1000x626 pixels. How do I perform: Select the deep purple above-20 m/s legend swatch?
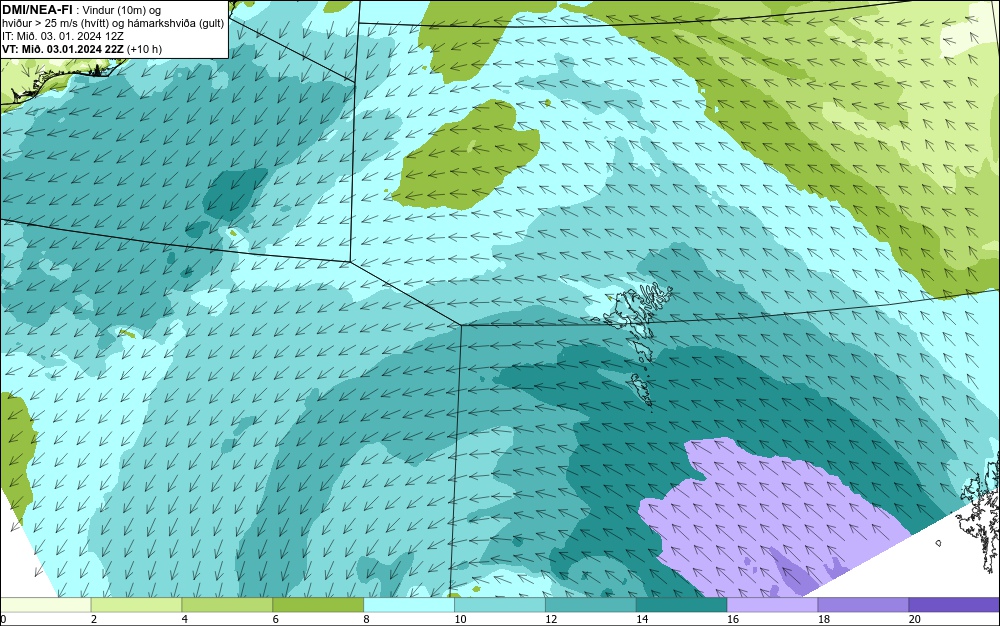tap(954, 604)
